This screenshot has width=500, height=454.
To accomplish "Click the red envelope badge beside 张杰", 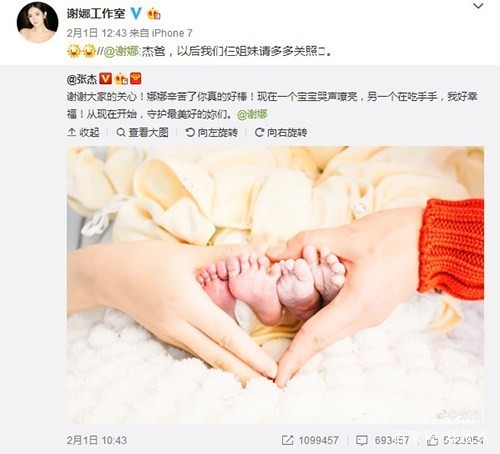I will pos(136,79).
